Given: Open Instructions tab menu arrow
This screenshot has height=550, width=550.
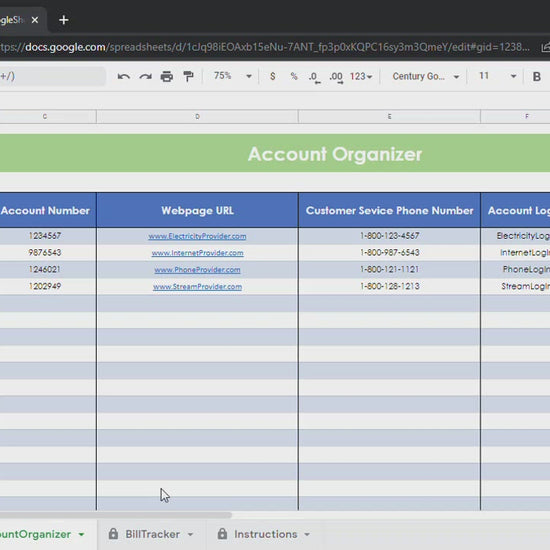Looking at the screenshot, I should [307, 534].
